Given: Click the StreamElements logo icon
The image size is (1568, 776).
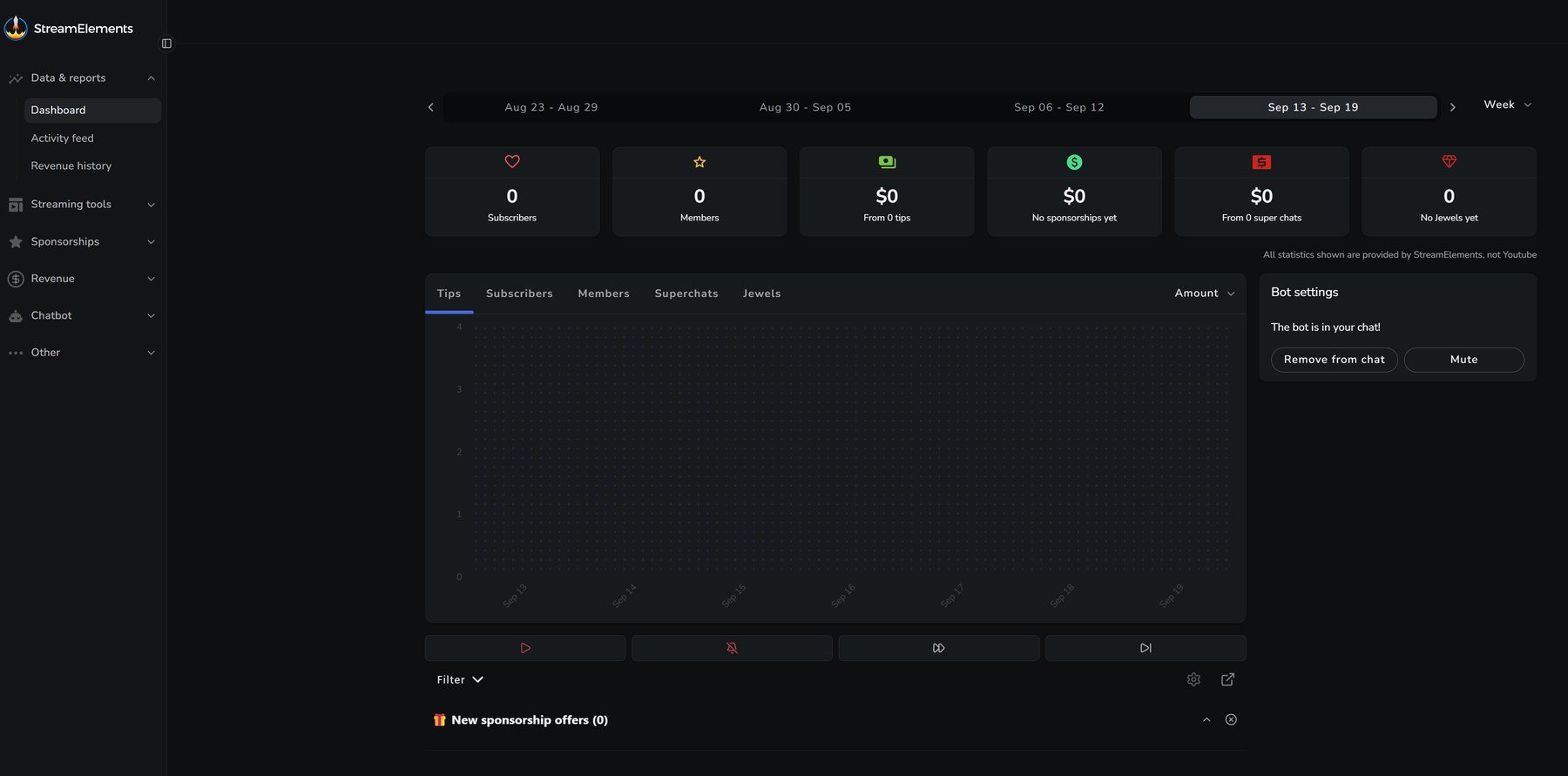Looking at the screenshot, I should coord(16,28).
